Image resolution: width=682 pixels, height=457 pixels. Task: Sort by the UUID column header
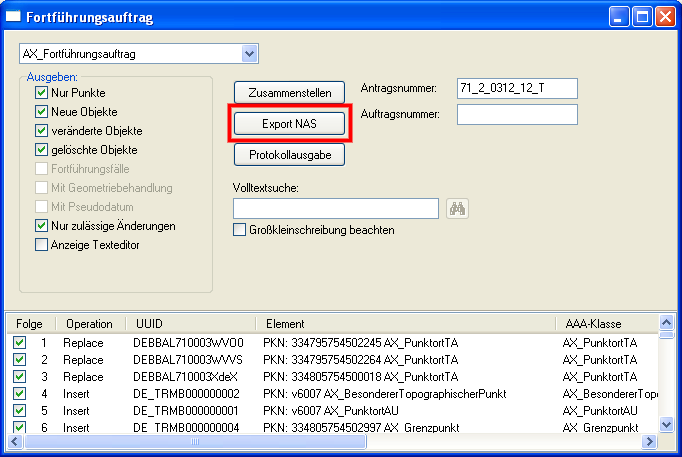tap(190, 324)
